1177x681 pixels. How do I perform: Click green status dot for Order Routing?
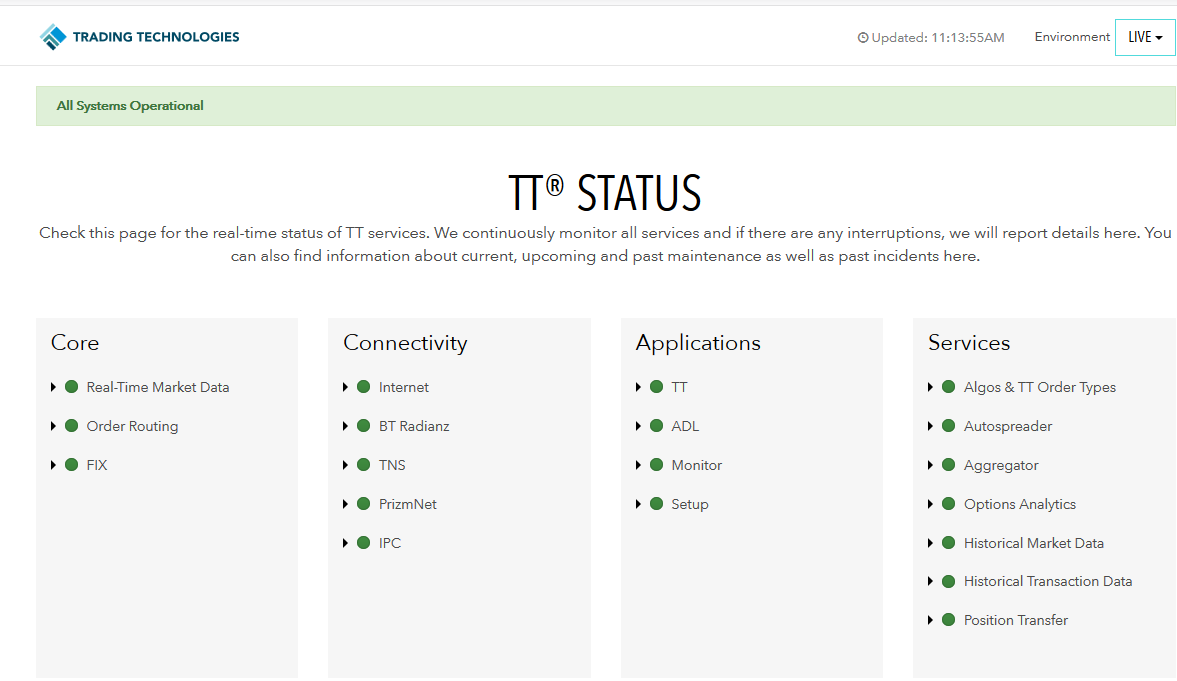(x=72, y=426)
